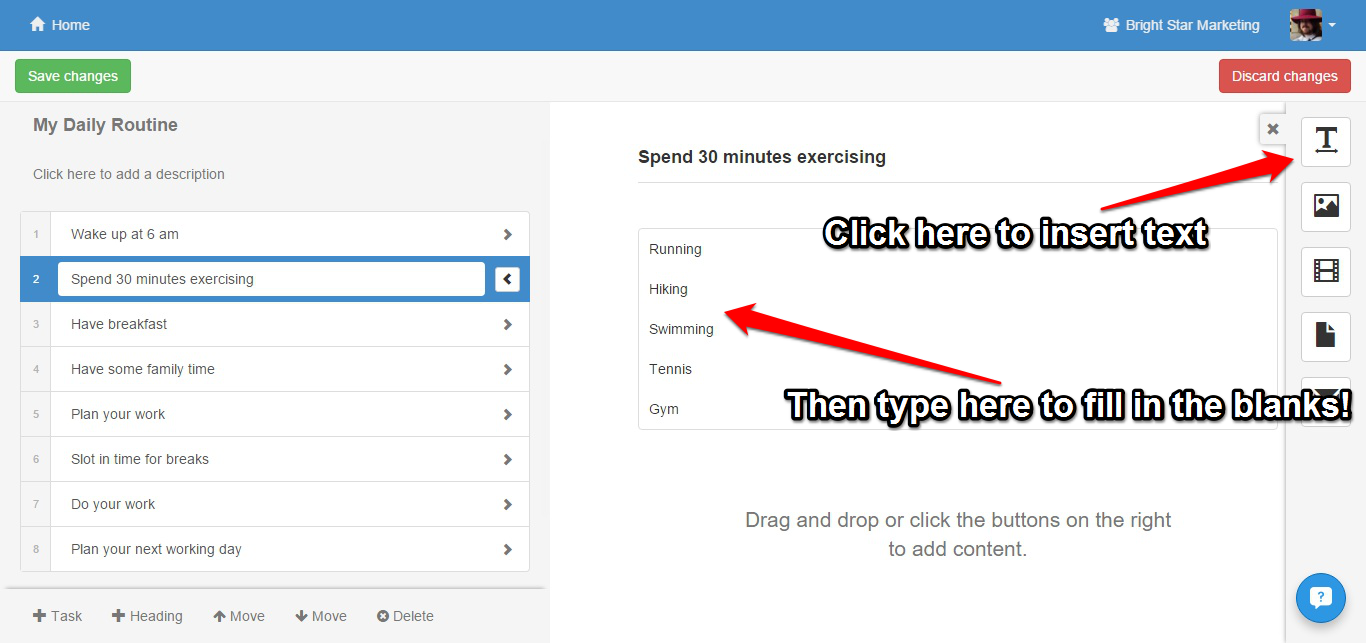Select the Do your work task

[275, 504]
